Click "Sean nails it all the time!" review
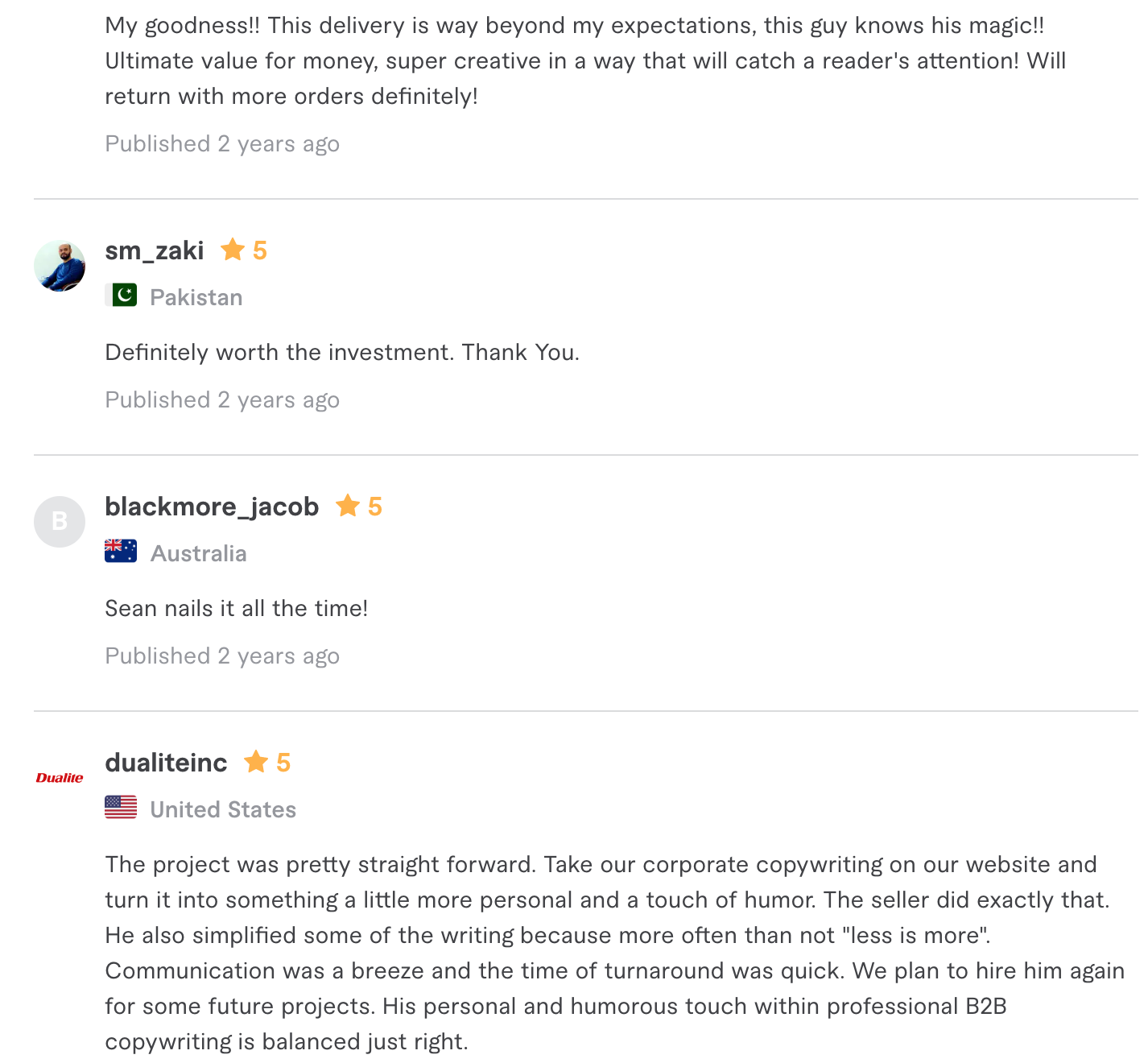1148x1063 pixels. pos(237,608)
